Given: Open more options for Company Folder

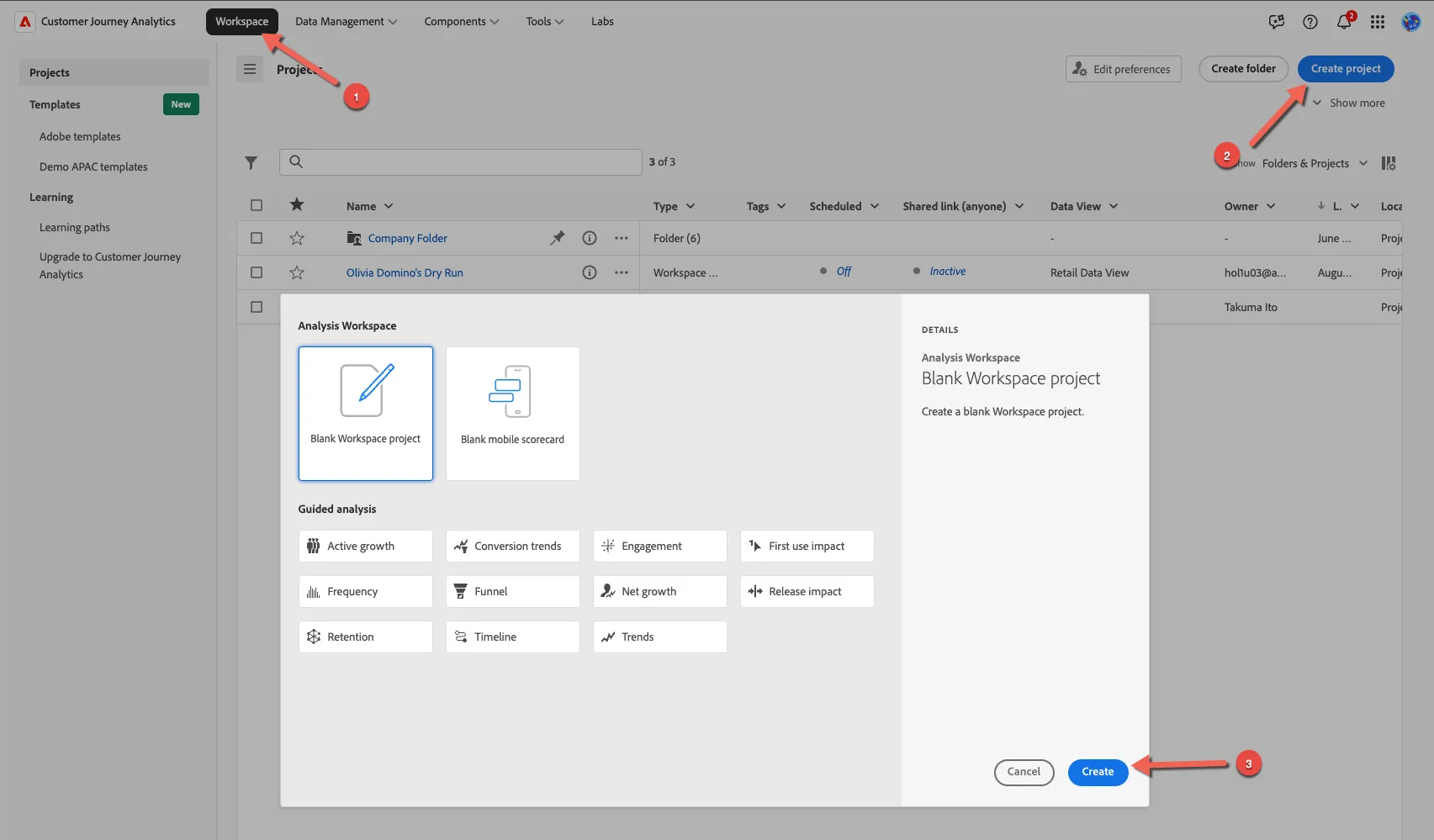Looking at the screenshot, I should point(622,238).
